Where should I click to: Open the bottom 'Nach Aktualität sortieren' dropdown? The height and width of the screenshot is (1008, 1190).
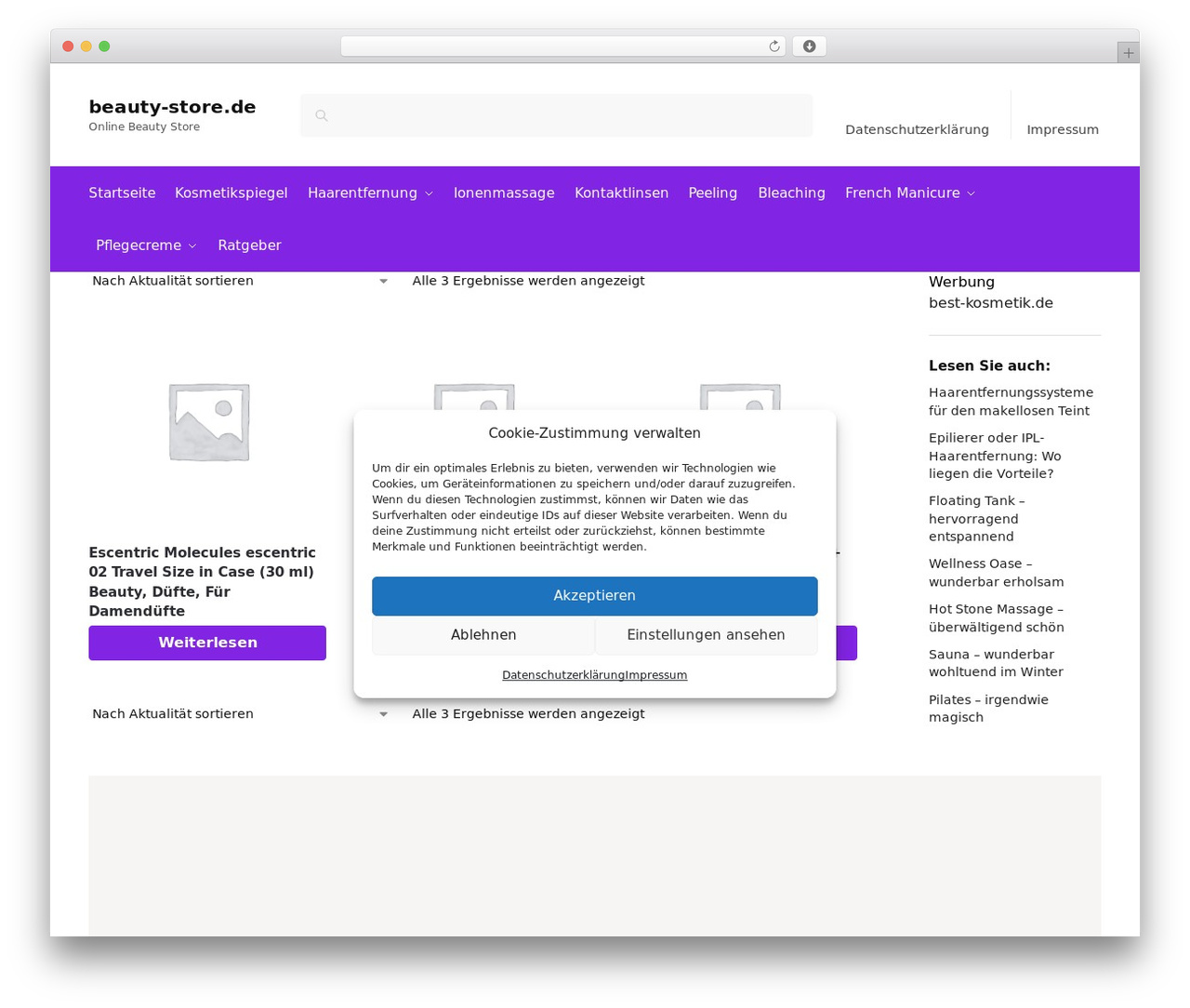[241, 714]
